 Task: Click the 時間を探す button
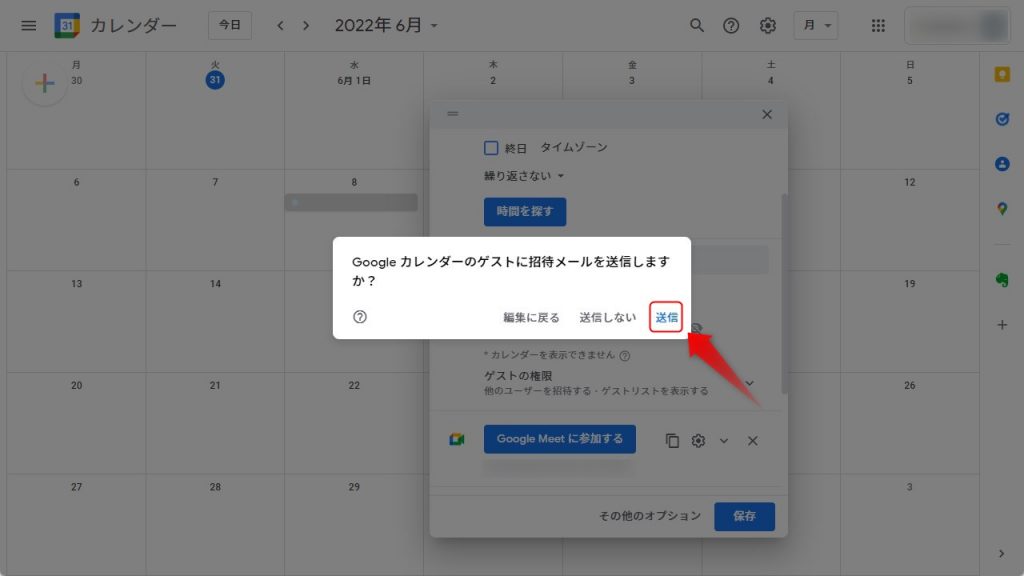coord(525,212)
